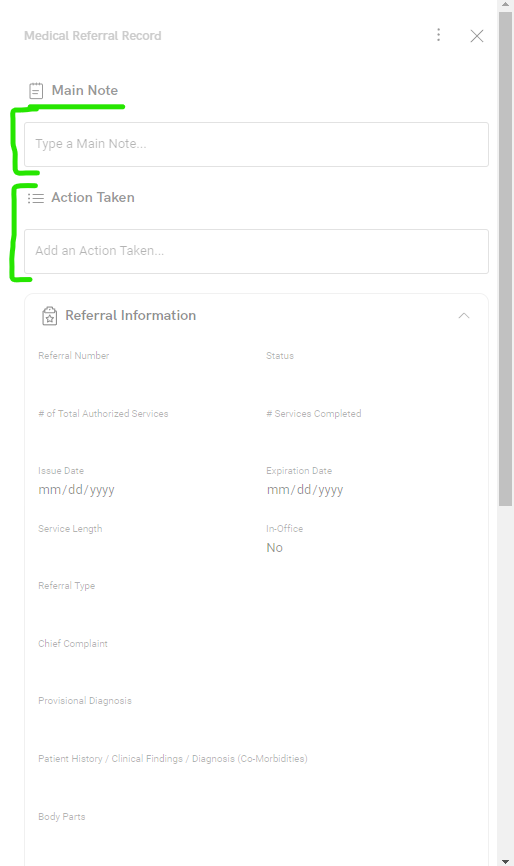Focus the Main Note text field

256,144
